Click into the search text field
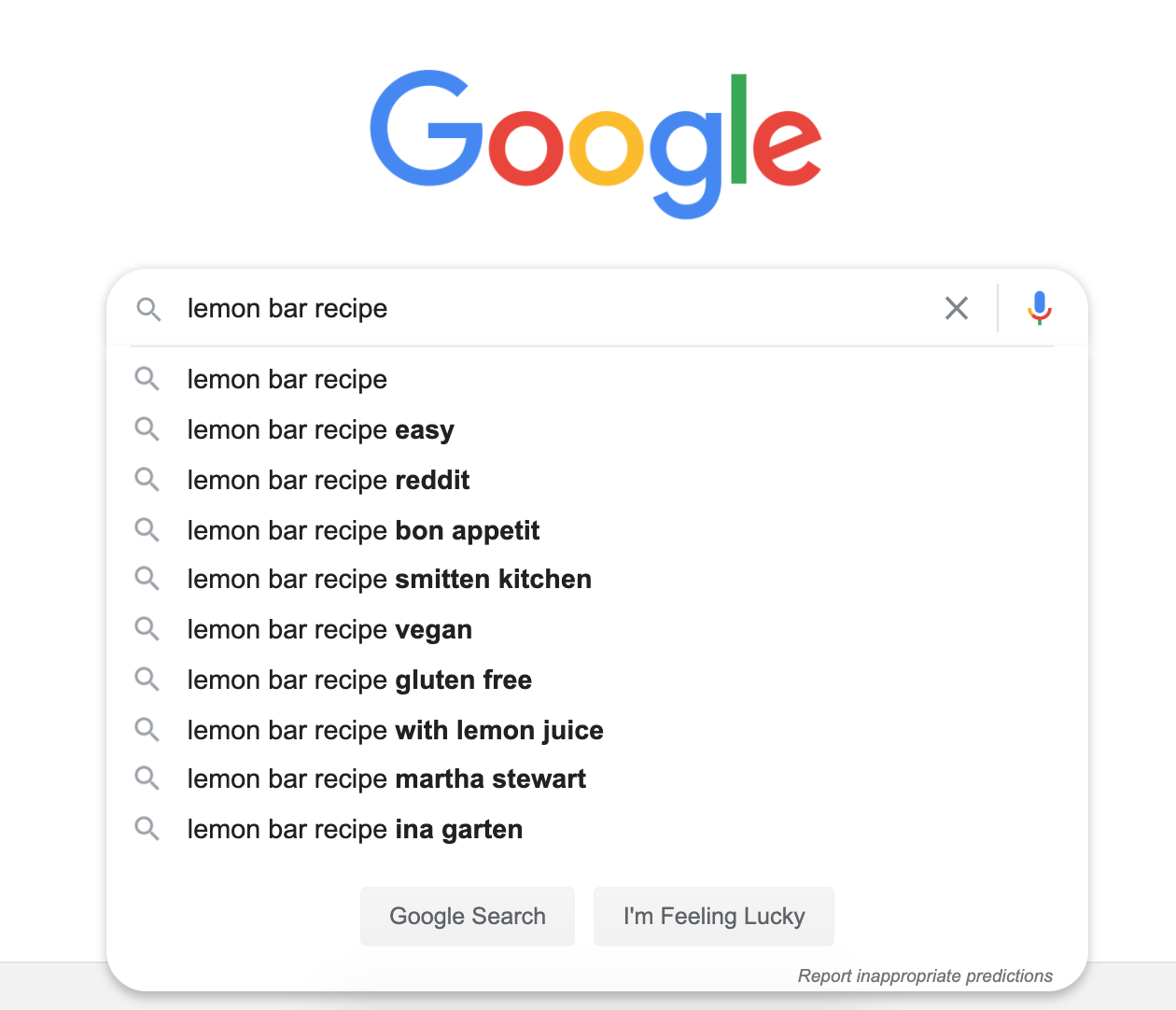This screenshot has width=1176, height=1010. (560, 309)
